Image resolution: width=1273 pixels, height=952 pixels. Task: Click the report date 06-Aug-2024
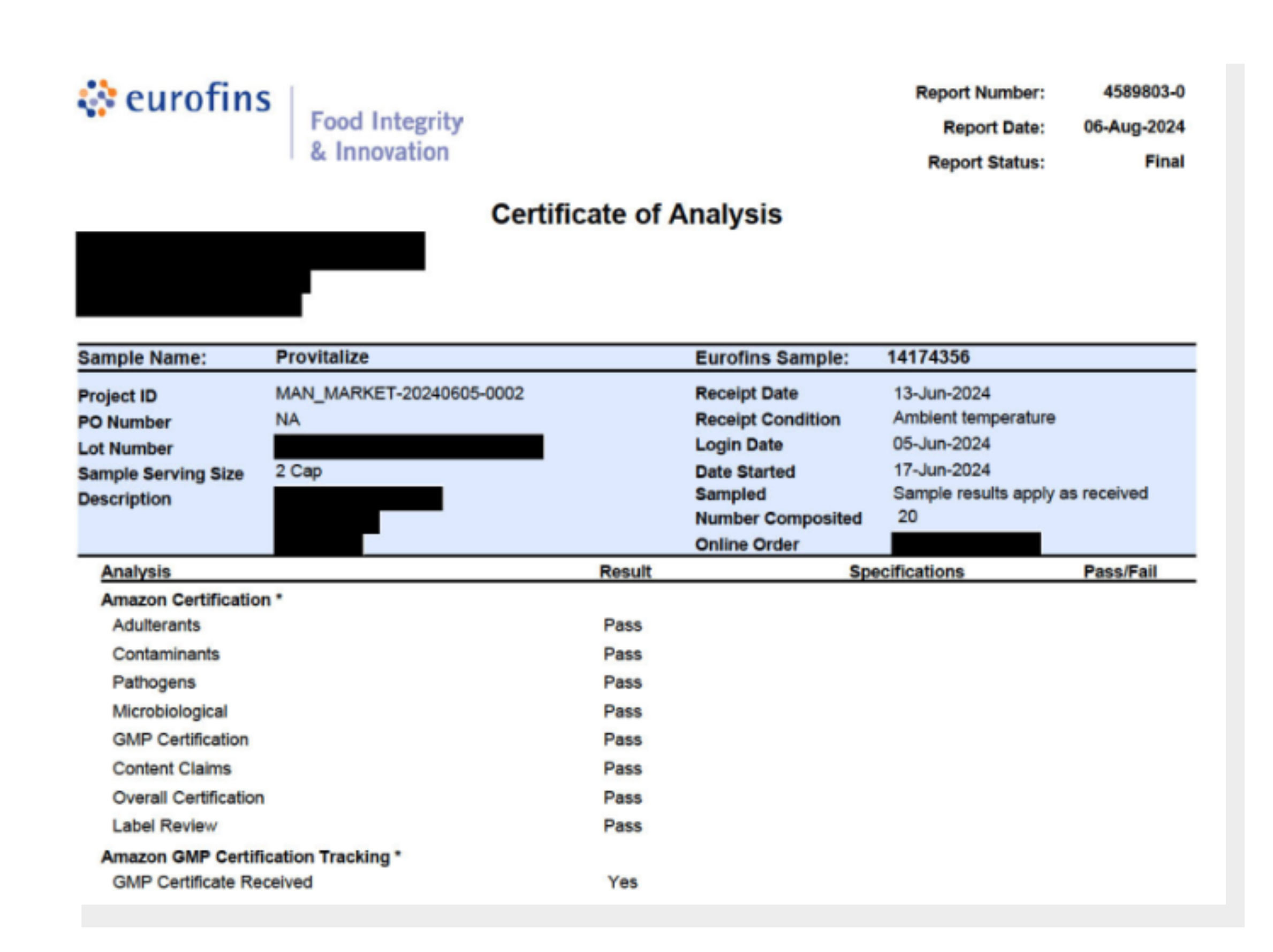[1133, 126]
